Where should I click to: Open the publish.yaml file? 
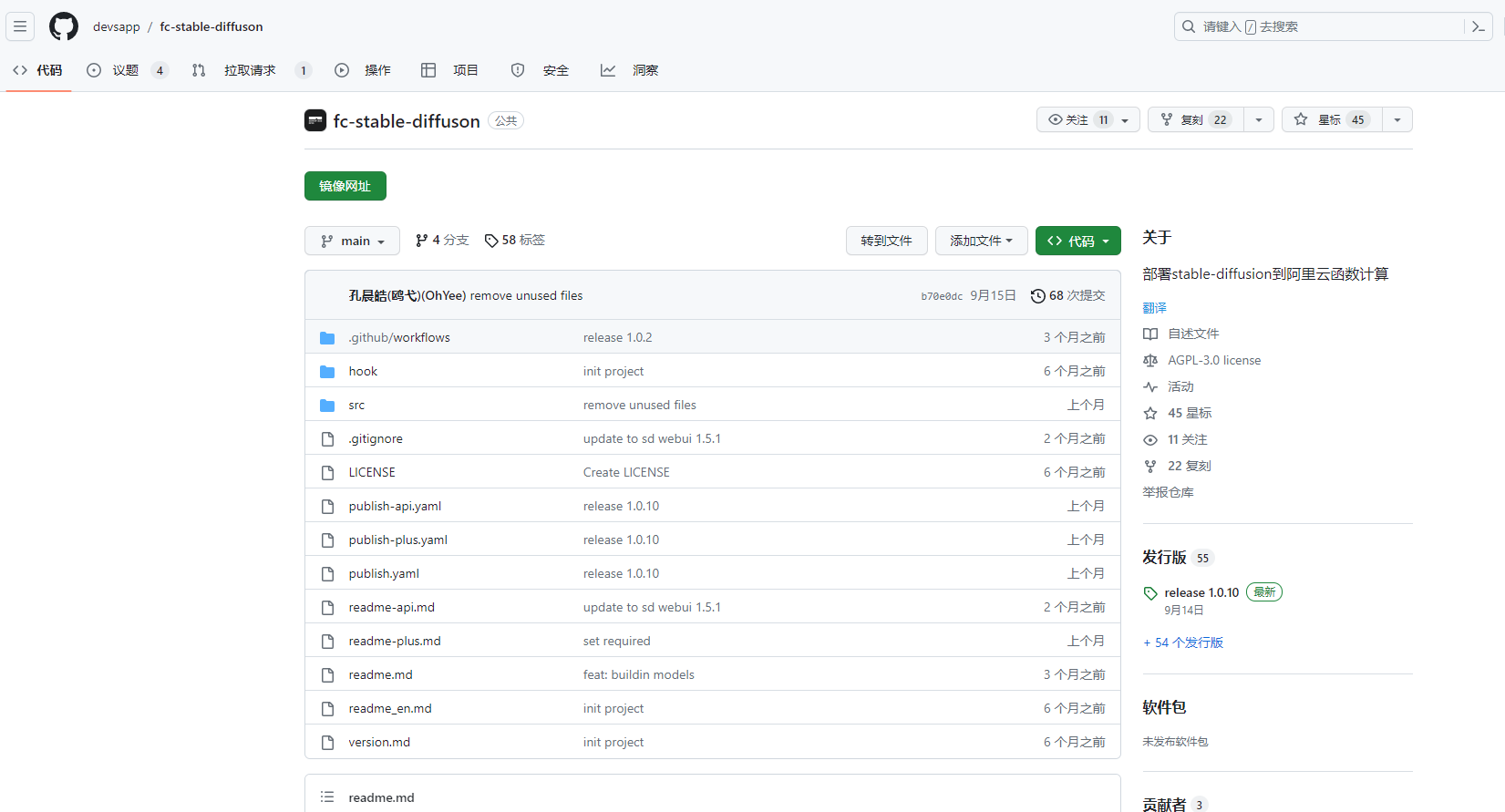click(384, 574)
